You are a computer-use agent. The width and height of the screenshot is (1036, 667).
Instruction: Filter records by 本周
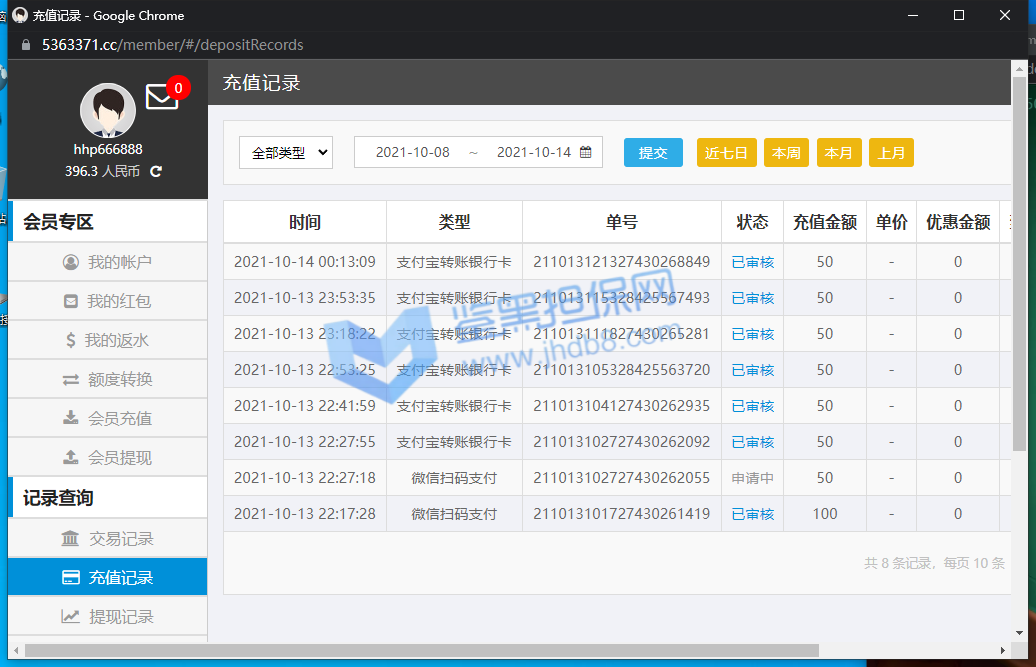787,153
